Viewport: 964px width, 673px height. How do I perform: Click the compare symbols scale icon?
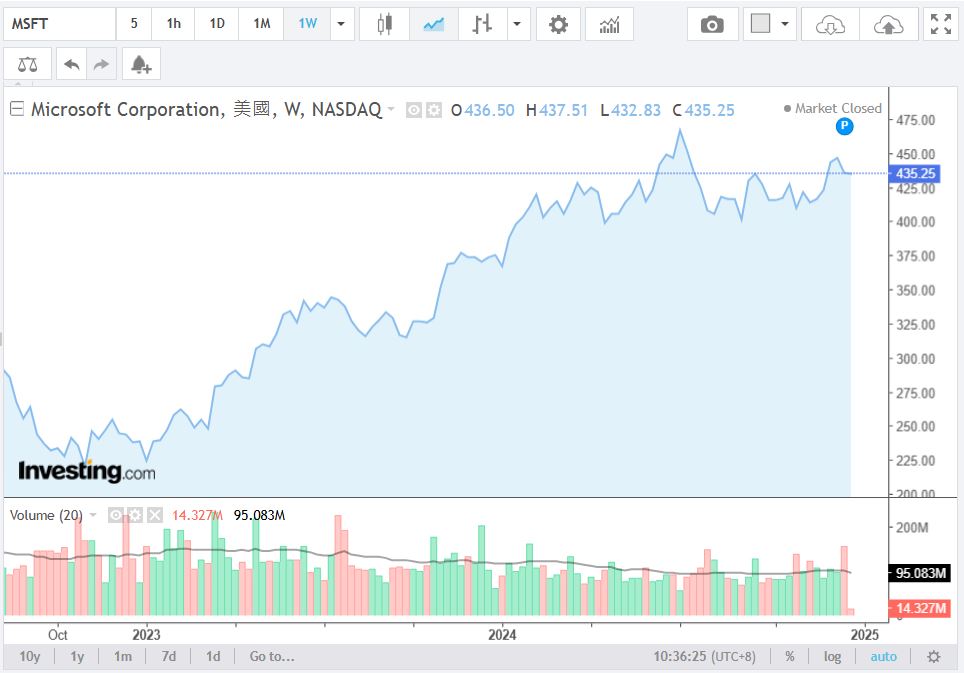pyautogui.click(x=27, y=65)
